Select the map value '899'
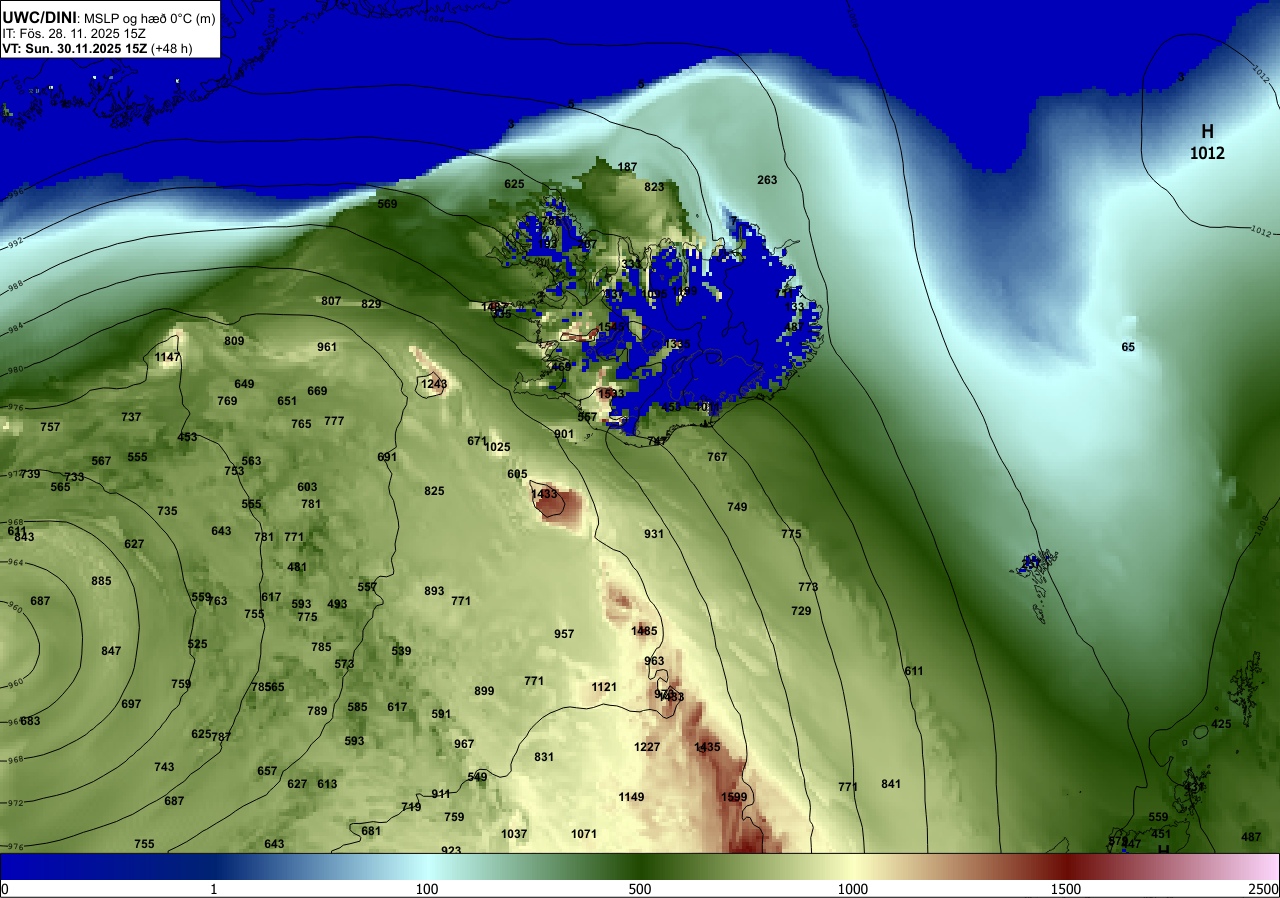The image size is (1280, 898). (x=484, y=691)
